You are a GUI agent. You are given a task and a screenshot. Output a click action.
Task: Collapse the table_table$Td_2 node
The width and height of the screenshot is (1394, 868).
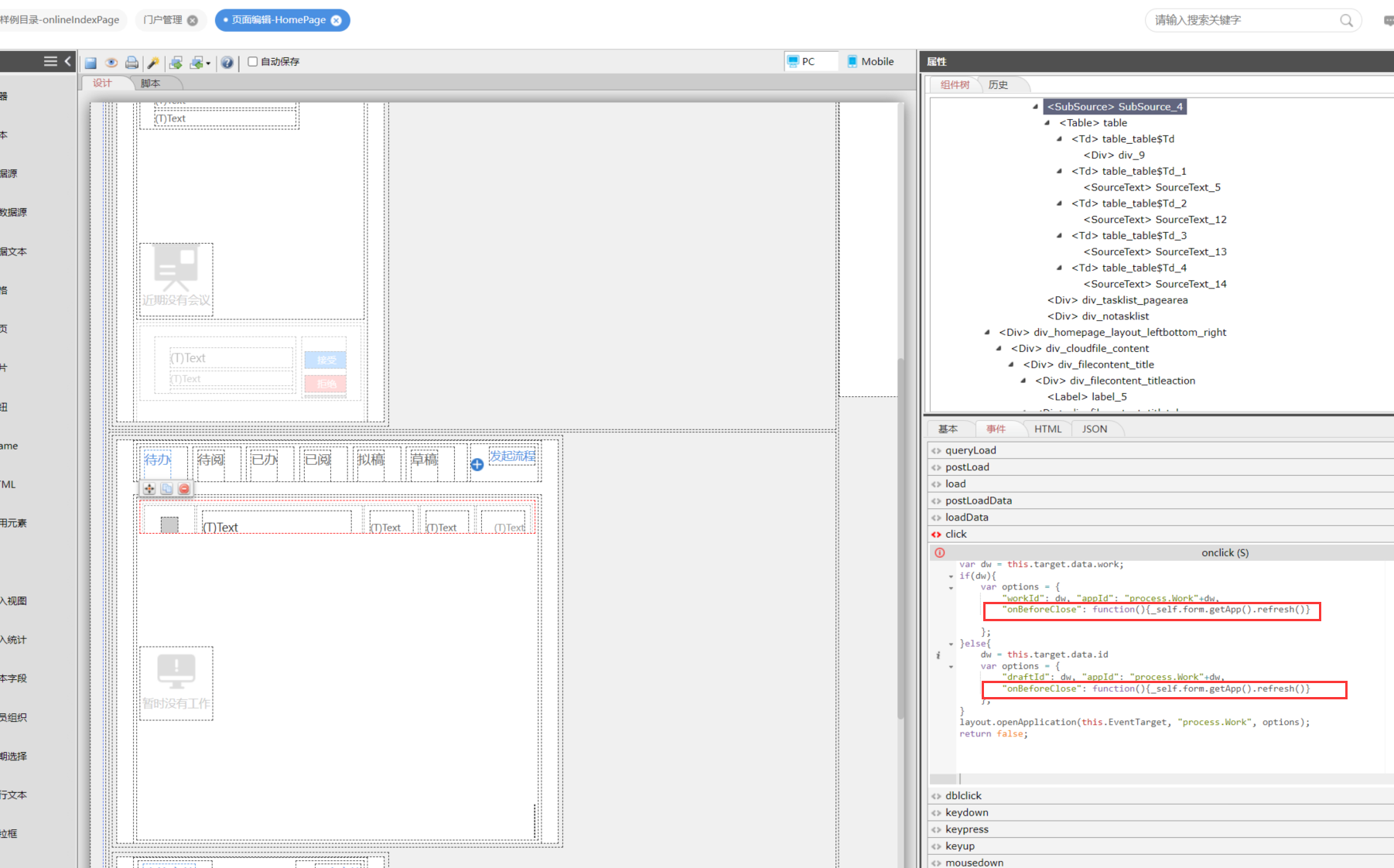pos(1060,203)
